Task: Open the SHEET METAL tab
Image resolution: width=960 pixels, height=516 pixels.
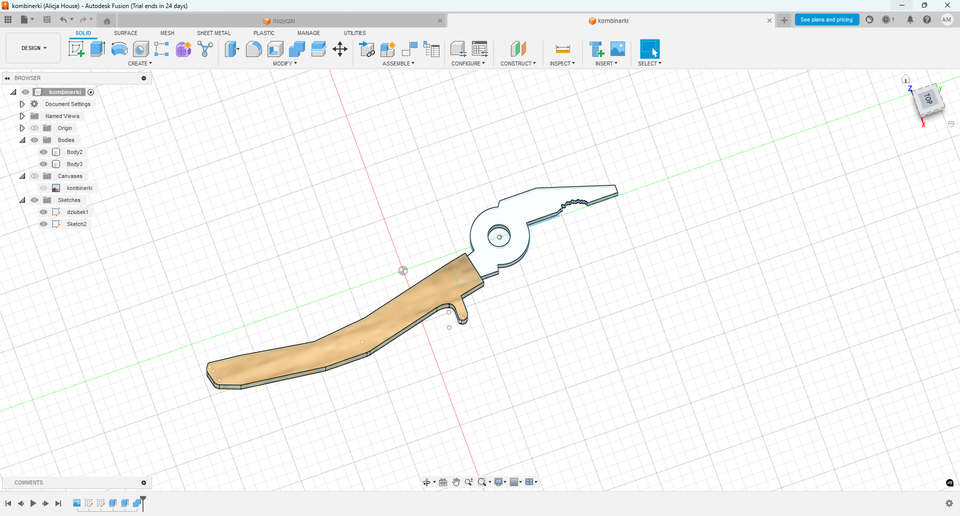Action: (x=213, y=33)
